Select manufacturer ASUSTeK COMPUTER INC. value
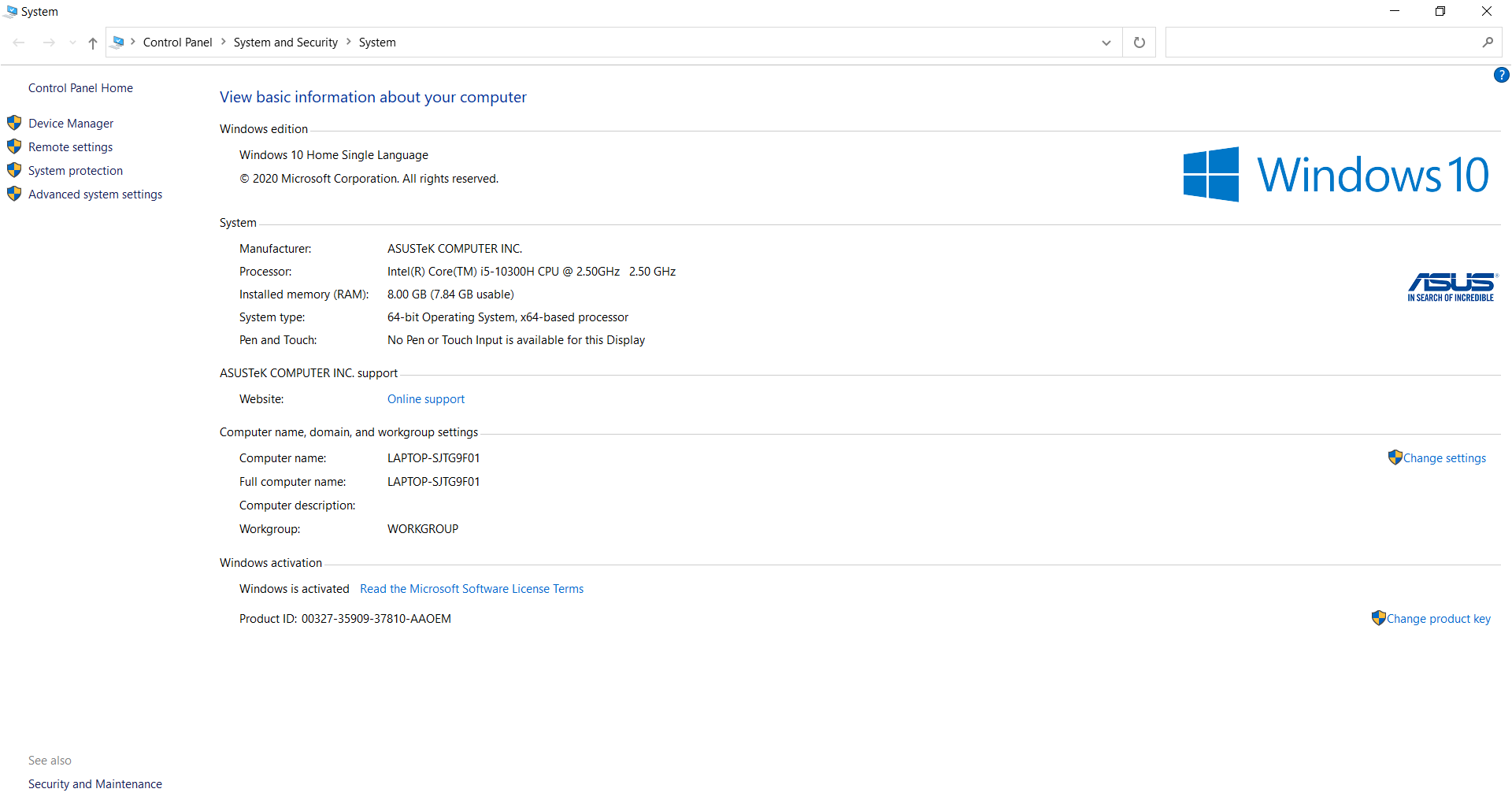 pyautogui.click(x=454, y=249)
